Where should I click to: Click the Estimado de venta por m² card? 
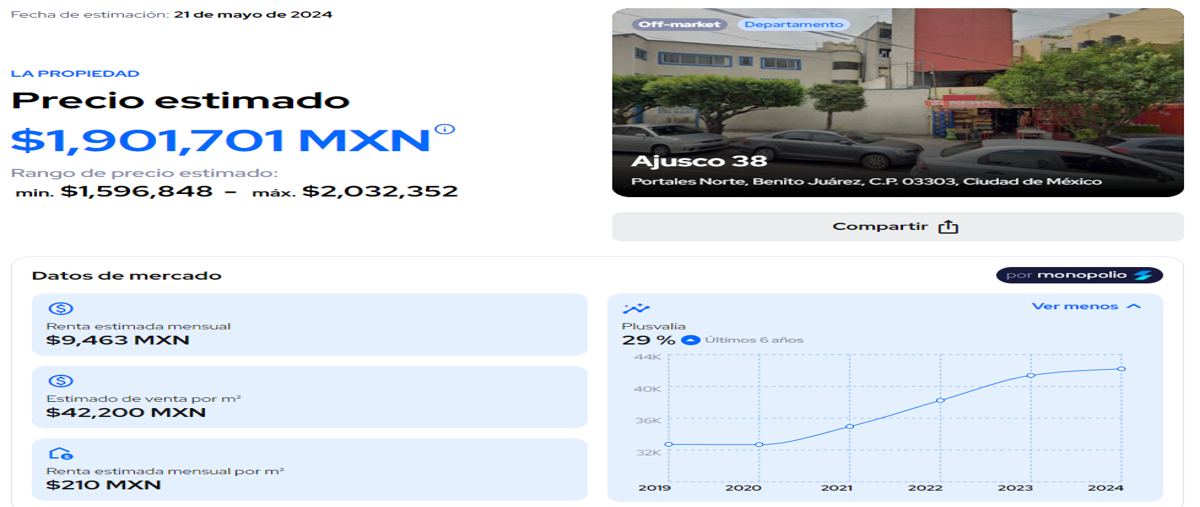310,397
